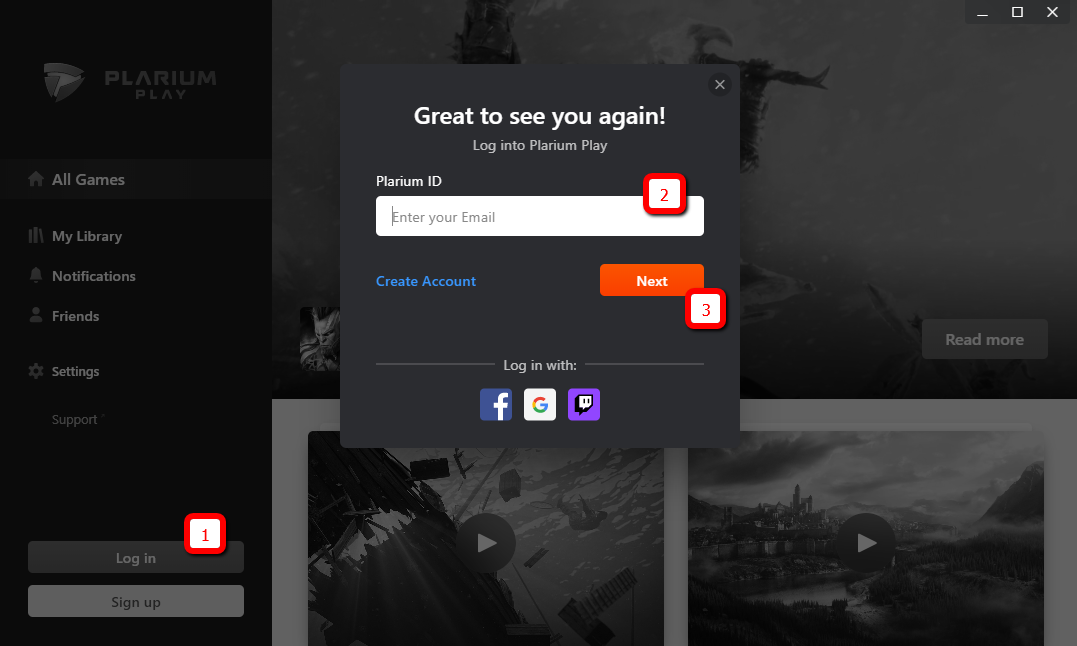Click the Read more button
Viewport: 1077px width, 646px height.
pos(984,340)
